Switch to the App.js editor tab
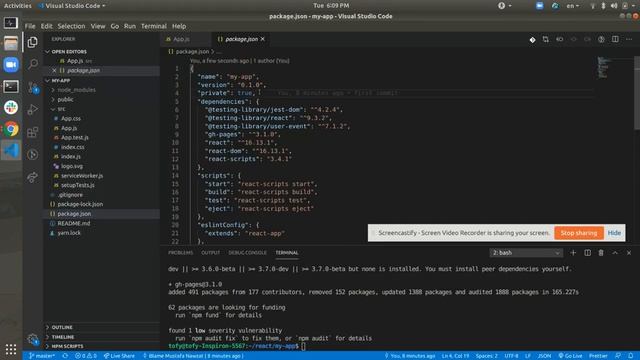Image resolution: width=640 pixels, height=360 pixels. [181, 39]
